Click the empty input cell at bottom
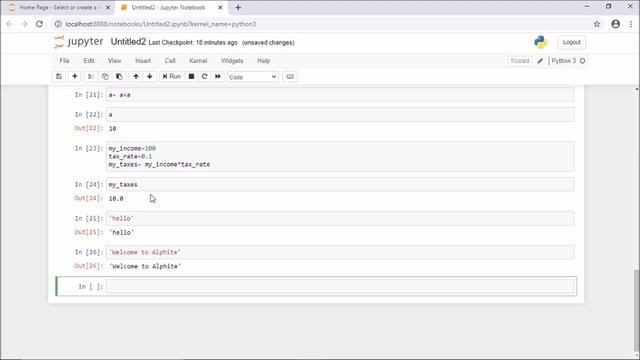The width and height of the screenshot is (640, 360). pos(340,286)
